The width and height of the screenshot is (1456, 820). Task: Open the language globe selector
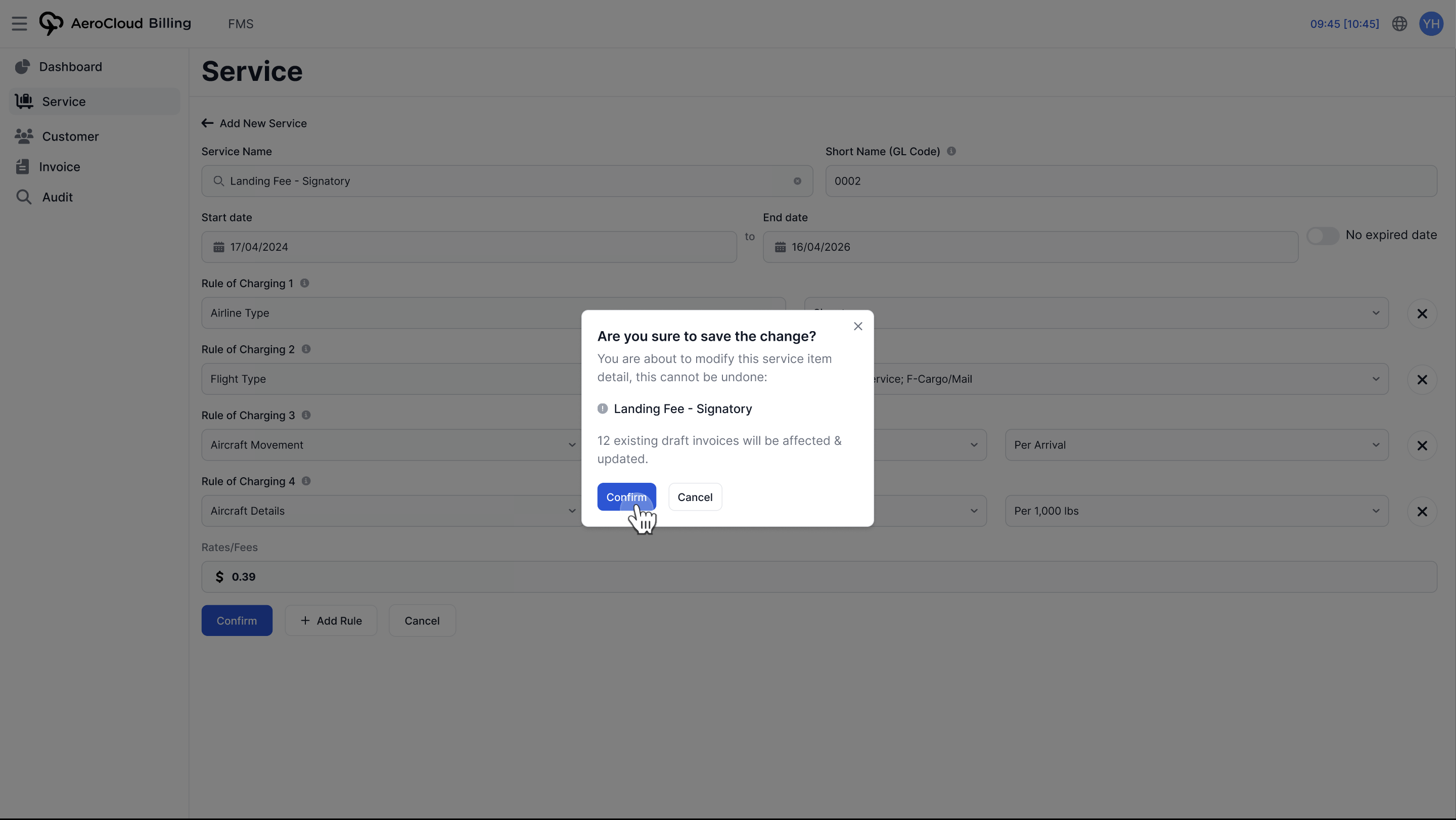coord(1399,23)
